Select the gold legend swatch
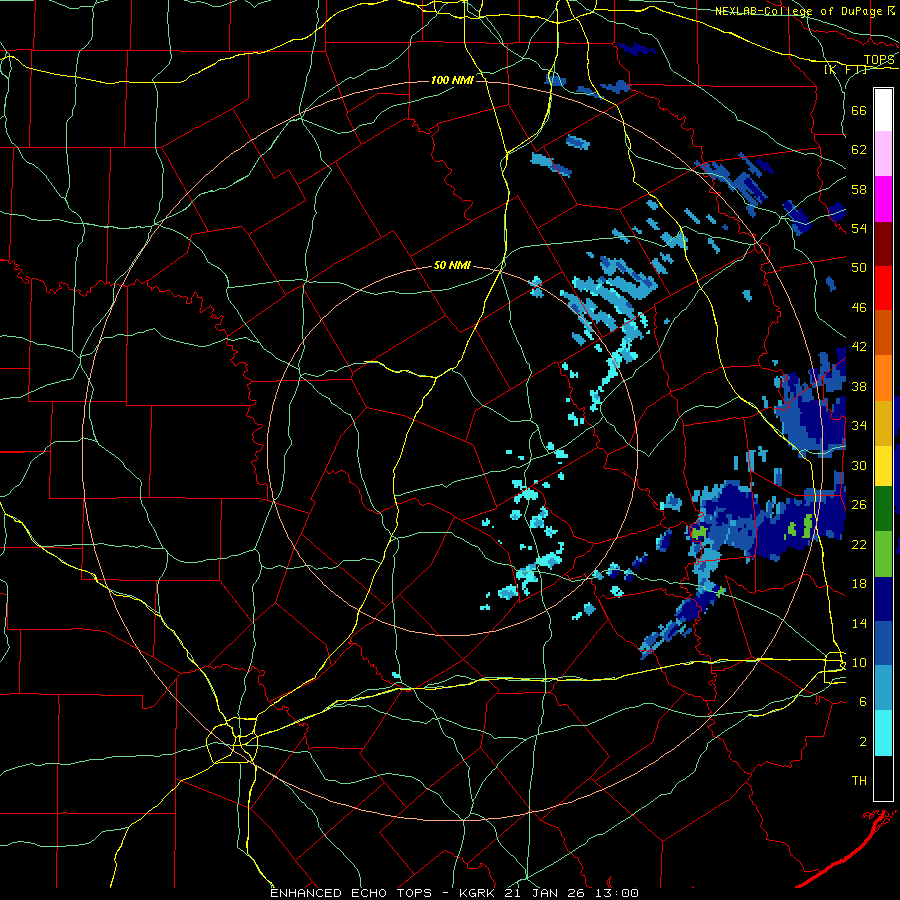900x900 pixels. 883,423
